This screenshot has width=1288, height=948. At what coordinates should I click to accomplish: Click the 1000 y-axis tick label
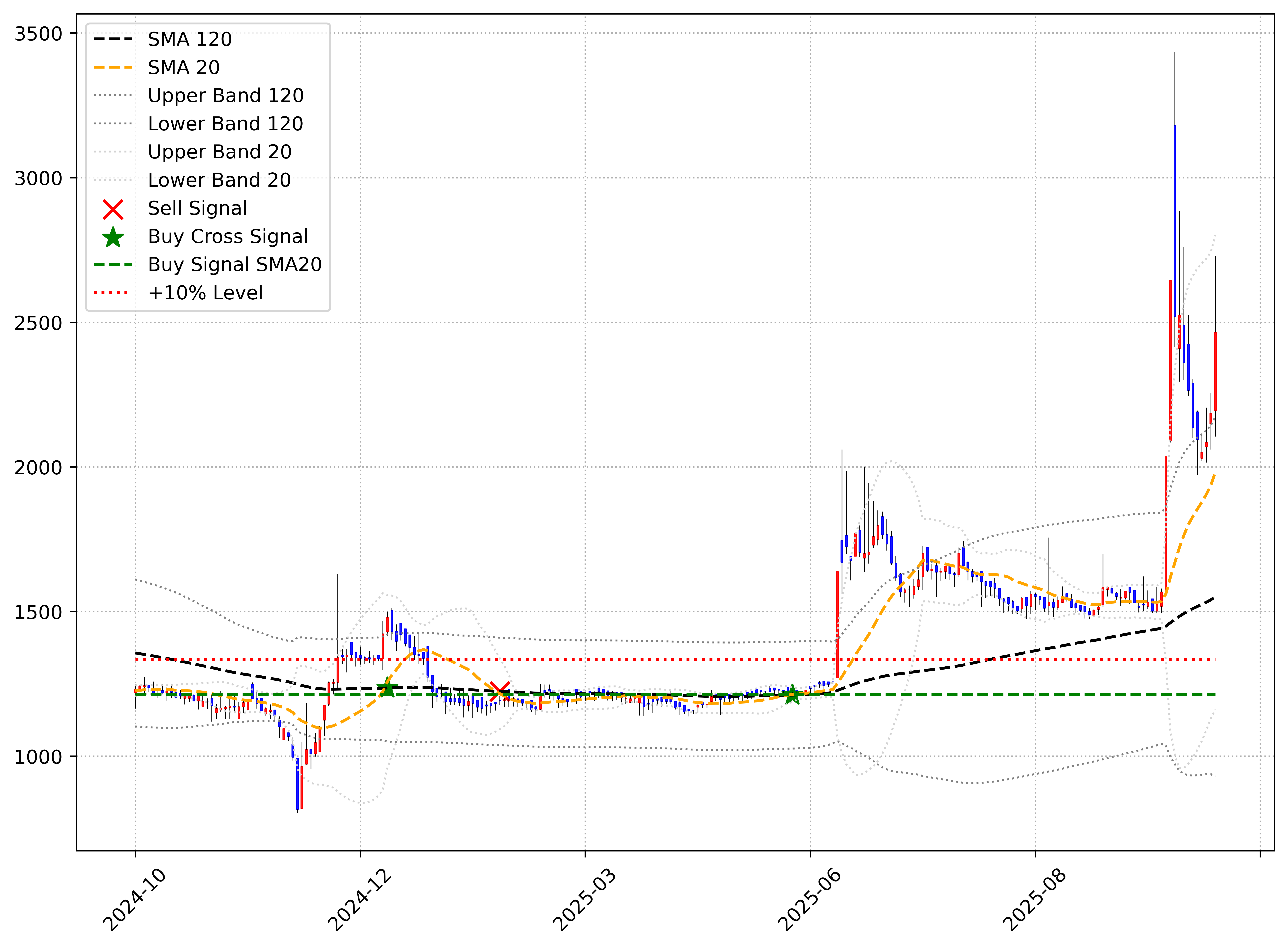38,757
